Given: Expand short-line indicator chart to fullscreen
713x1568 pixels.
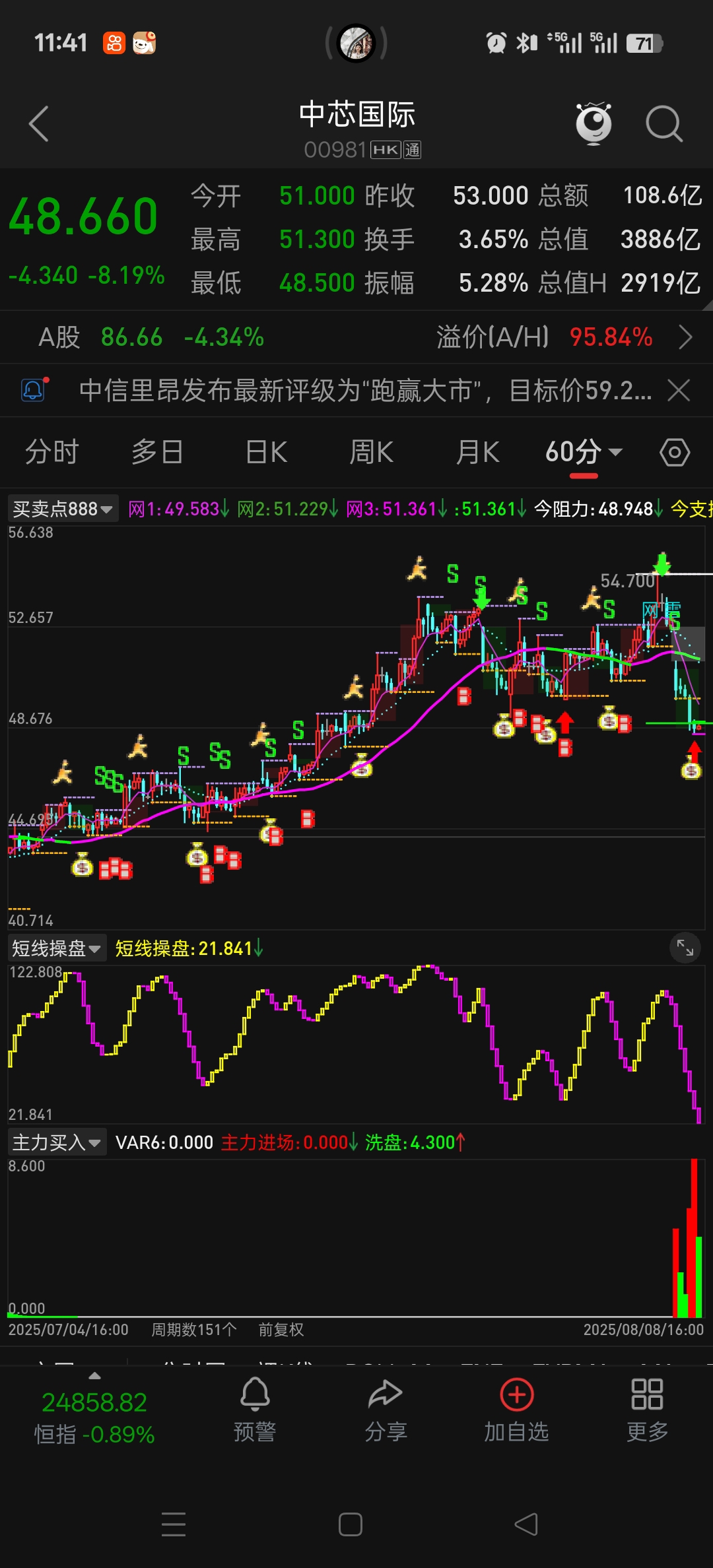Looking at the screenshot, I should pyautogui.click(x=685, y=948).
